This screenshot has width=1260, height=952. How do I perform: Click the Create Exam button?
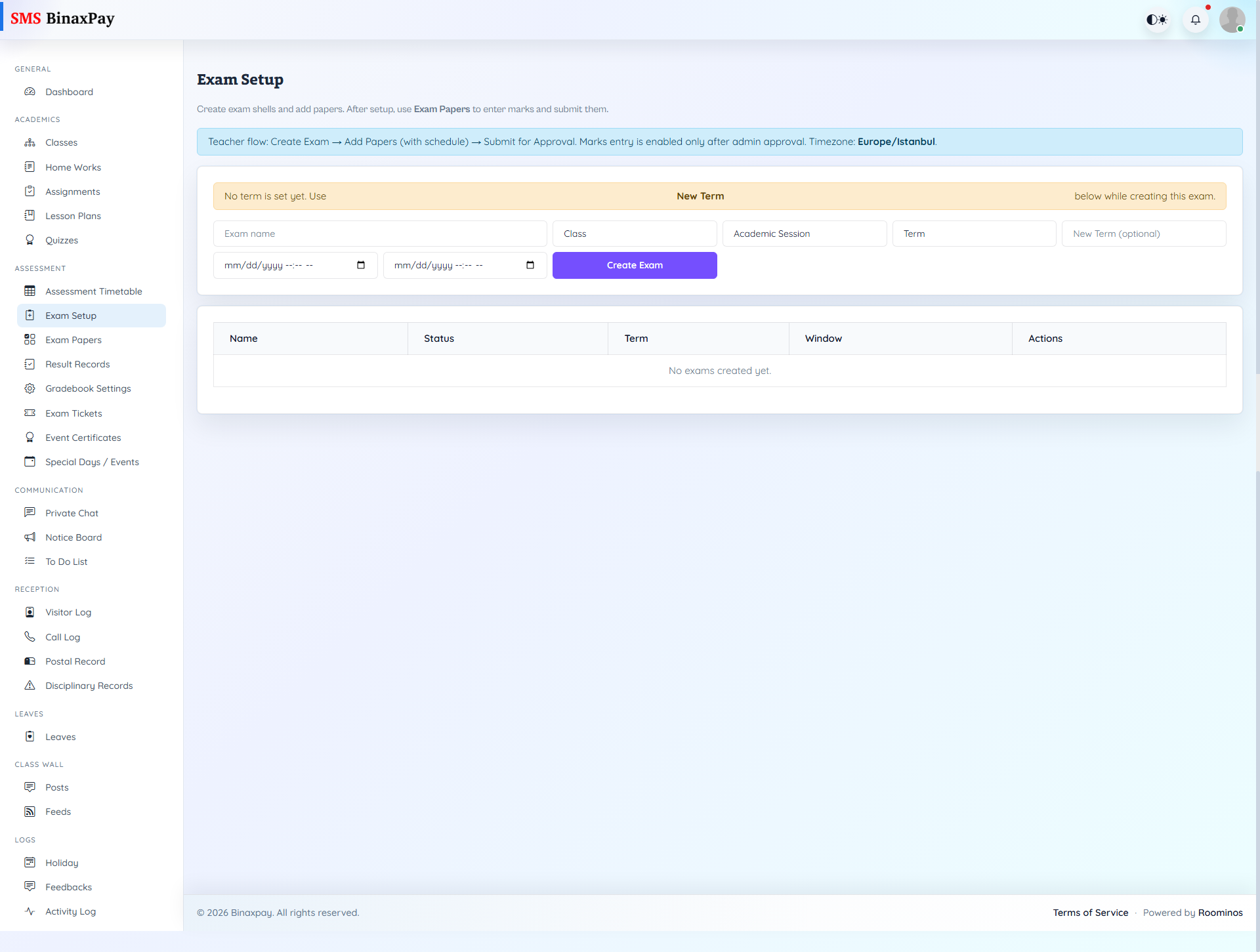coord(634,265)
